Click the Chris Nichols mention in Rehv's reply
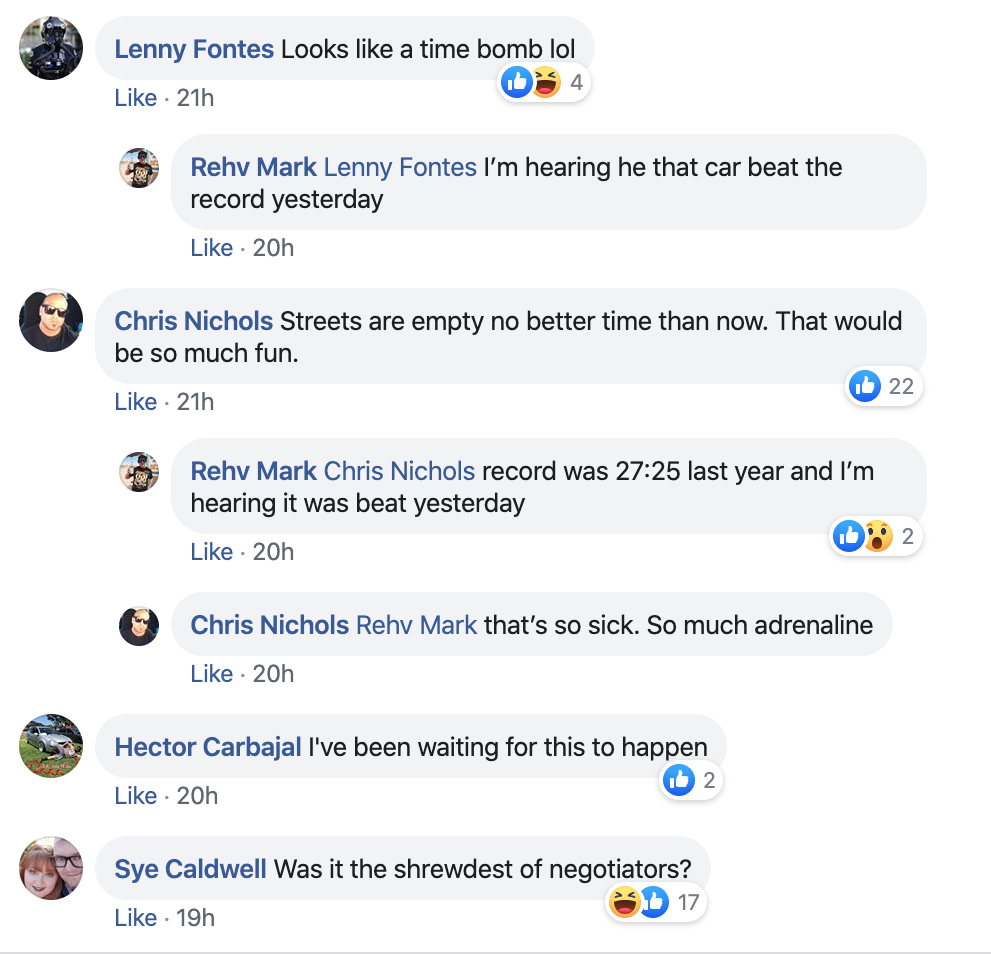991x954 pixels. [399, 471]
